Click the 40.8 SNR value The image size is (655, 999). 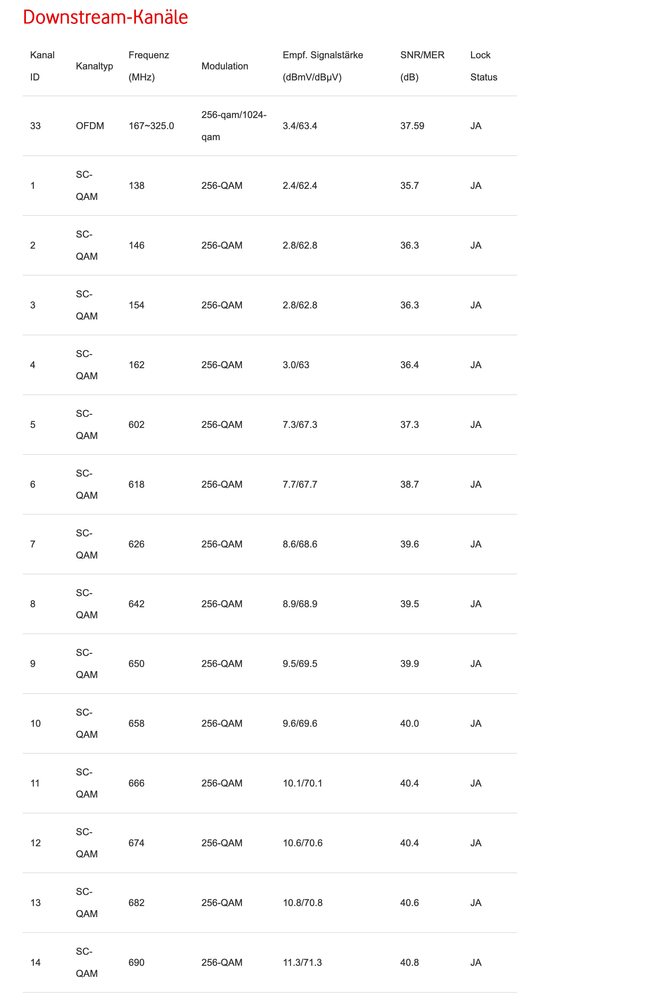(x=409, y=962)
